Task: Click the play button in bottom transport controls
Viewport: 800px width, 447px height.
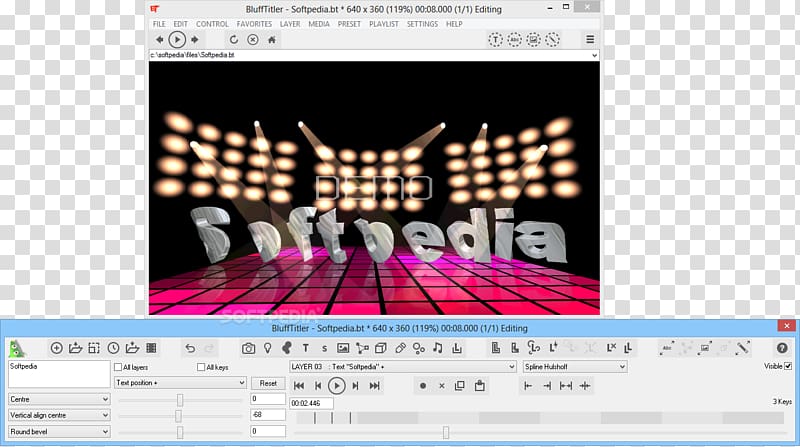Action: (x=336, y=386)
